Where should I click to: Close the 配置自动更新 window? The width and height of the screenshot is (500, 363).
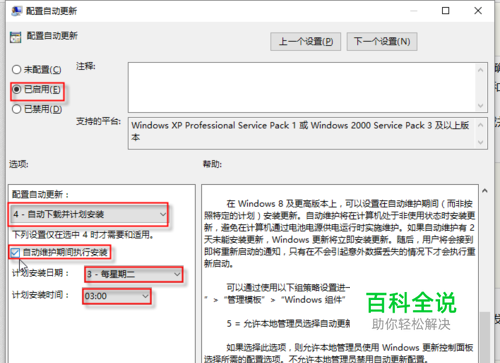point(478,11)
